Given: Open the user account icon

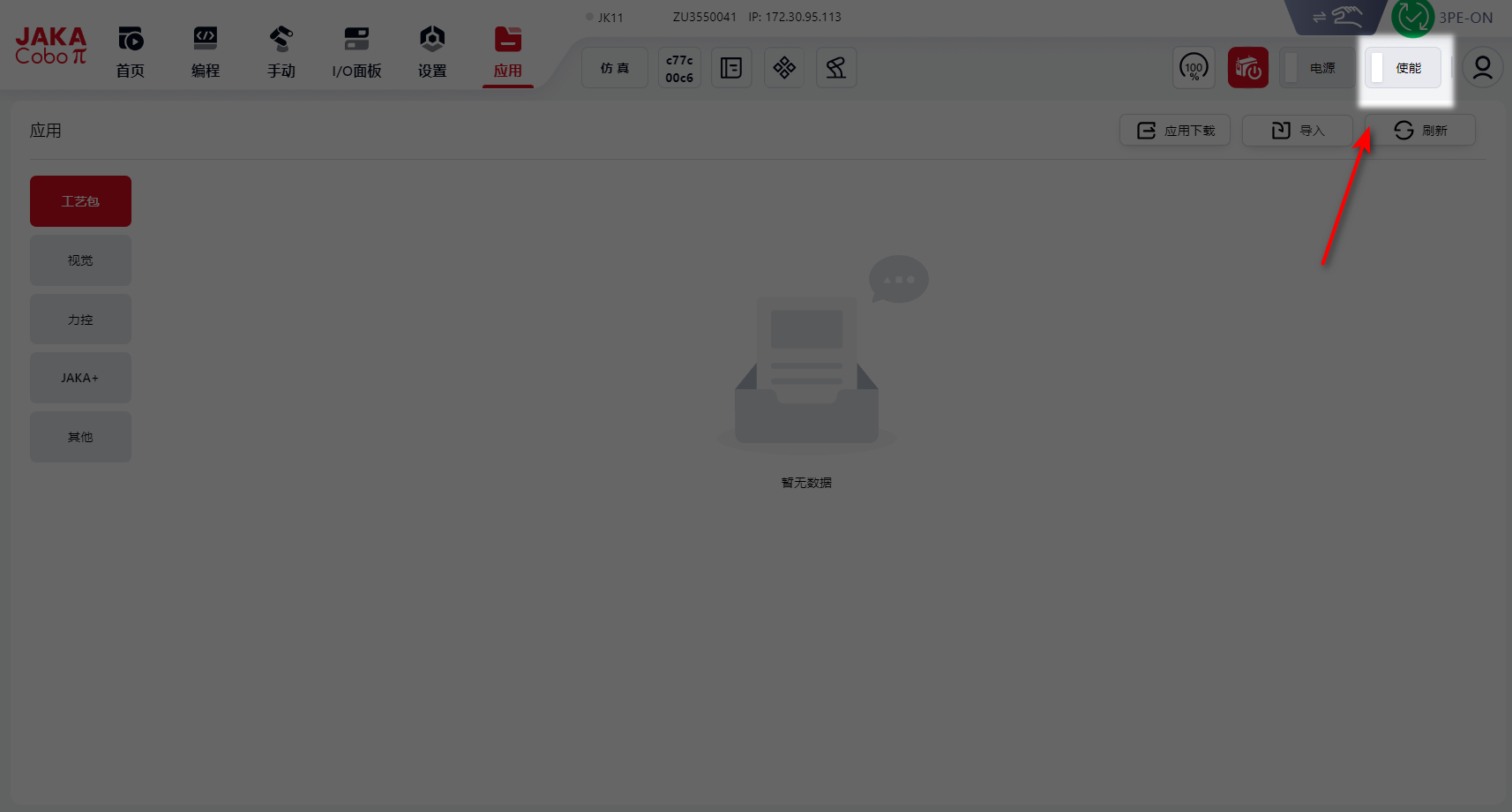Looking at the screenshot, I should (x=1482, y=68).
